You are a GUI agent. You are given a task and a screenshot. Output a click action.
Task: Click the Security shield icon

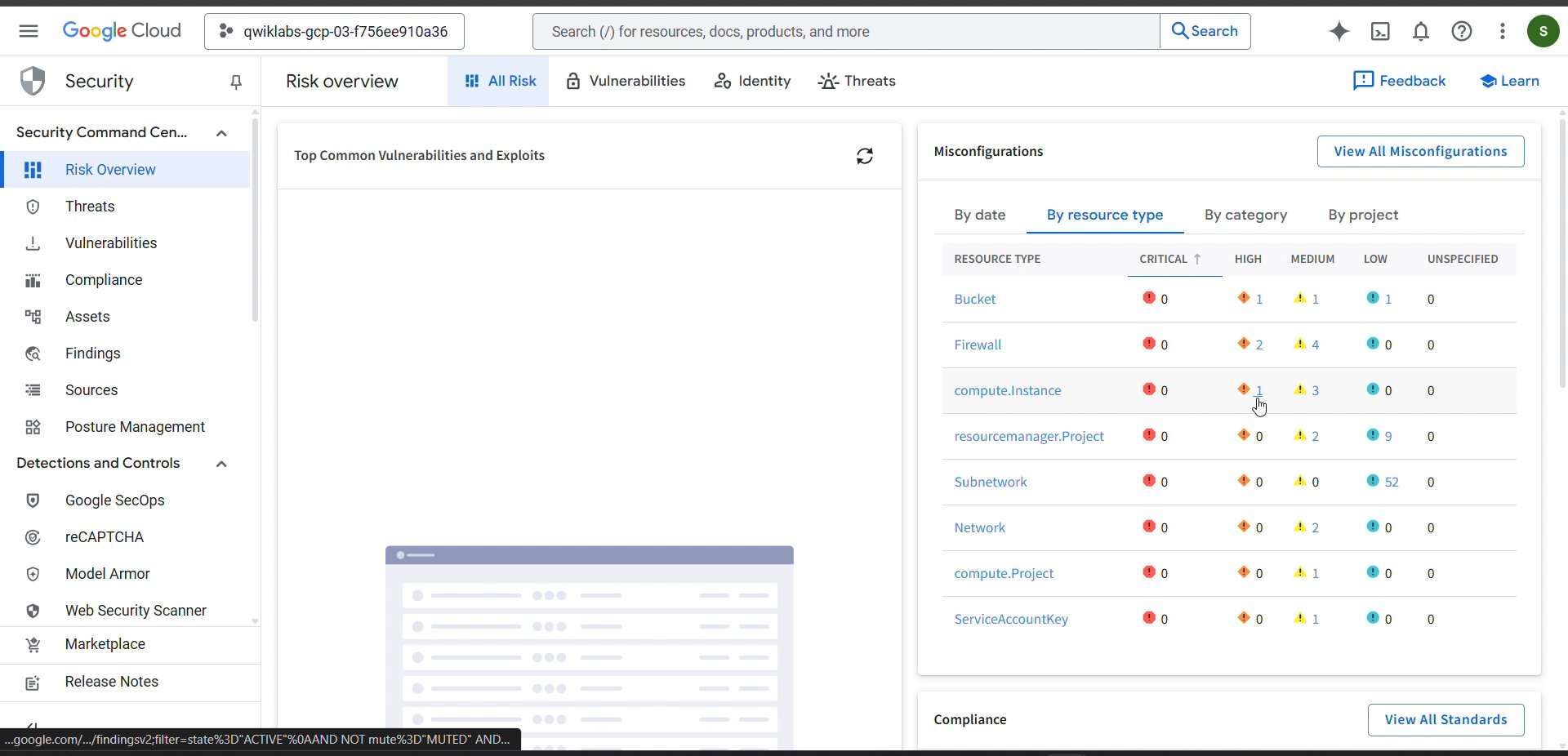(x=33, y=81)
